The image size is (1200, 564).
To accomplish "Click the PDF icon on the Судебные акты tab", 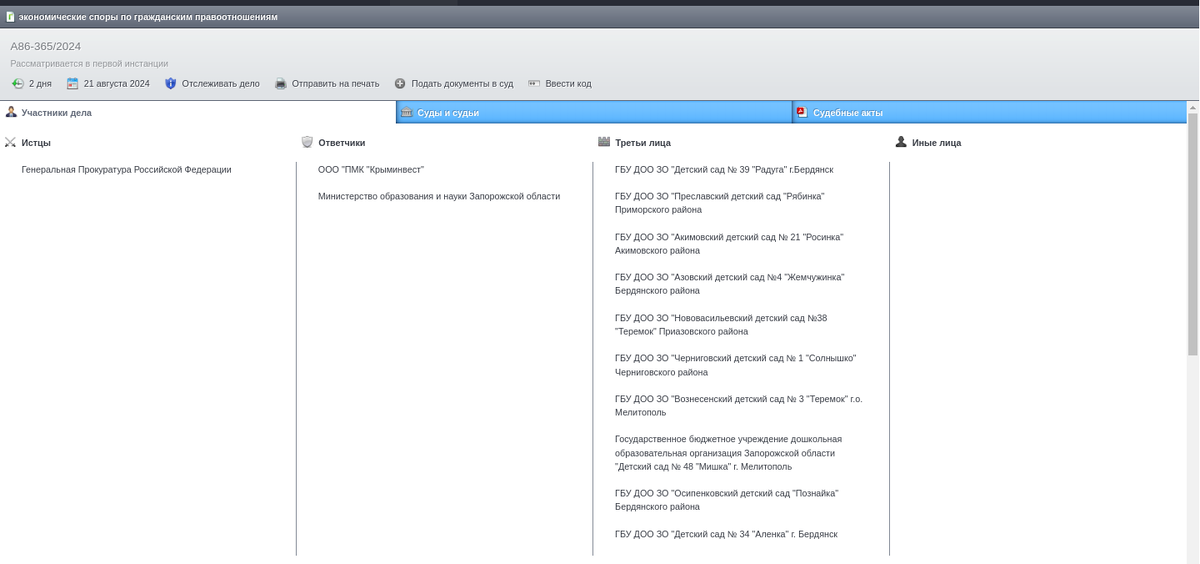I will click(801, 113).
